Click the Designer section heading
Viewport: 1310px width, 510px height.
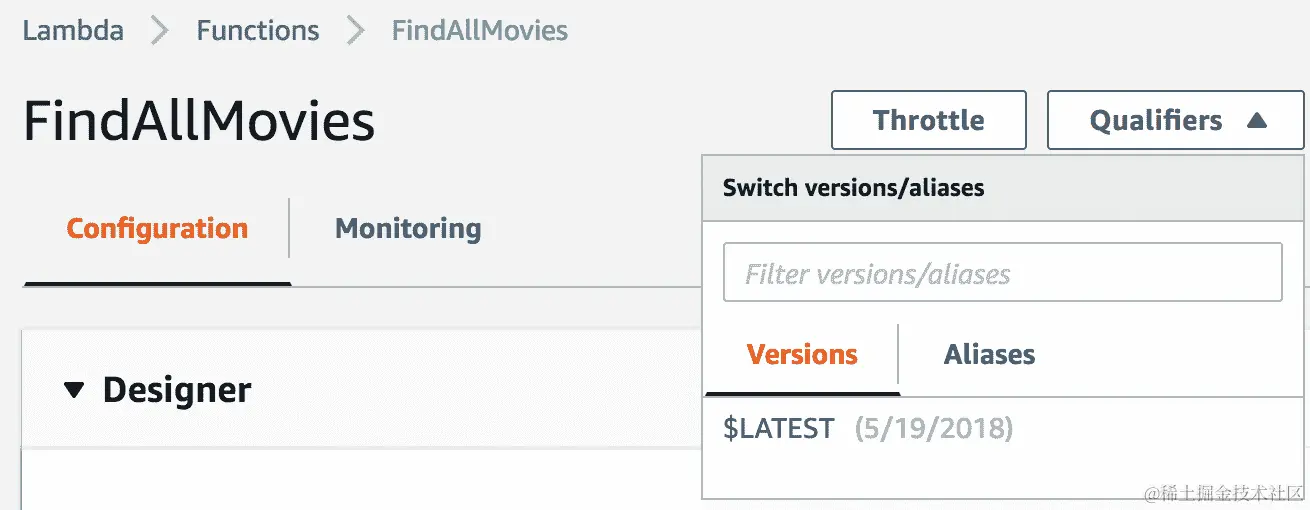coord(176,390)
